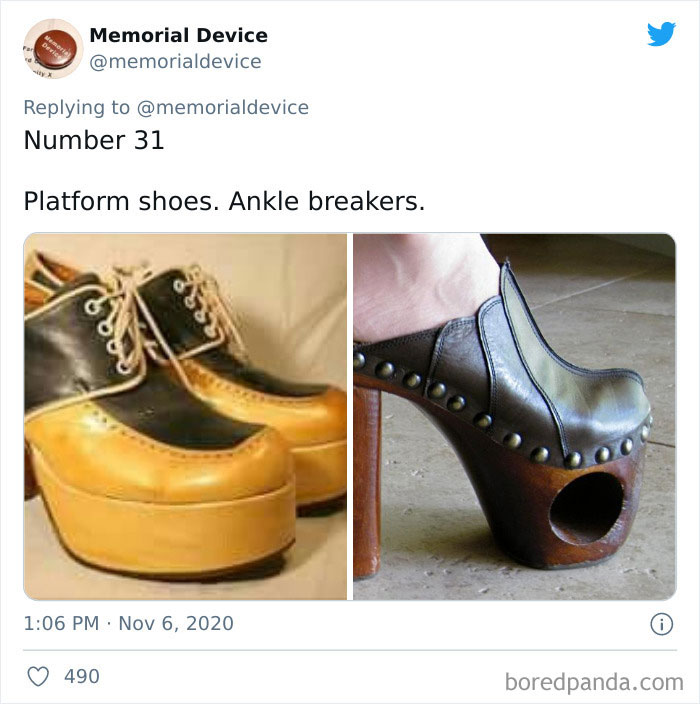Click the blue Twitter bird logo
This screenshot has height=704, width=700.
(x=661, y=34)
